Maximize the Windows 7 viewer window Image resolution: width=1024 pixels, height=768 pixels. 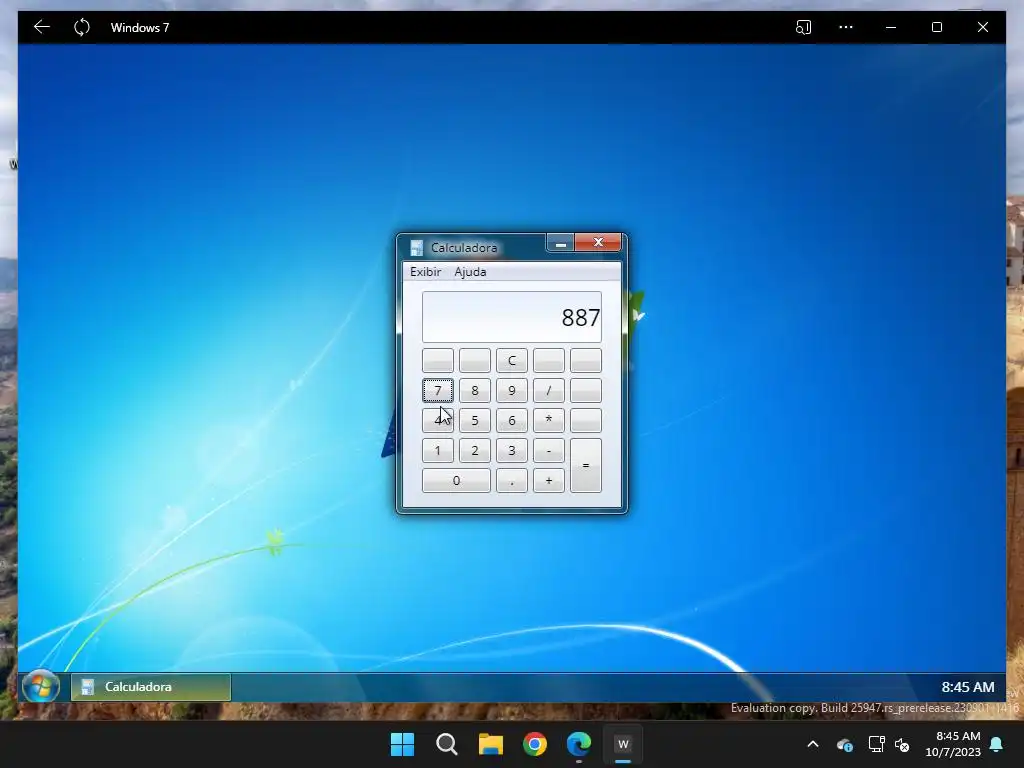[x=936, y=27]
